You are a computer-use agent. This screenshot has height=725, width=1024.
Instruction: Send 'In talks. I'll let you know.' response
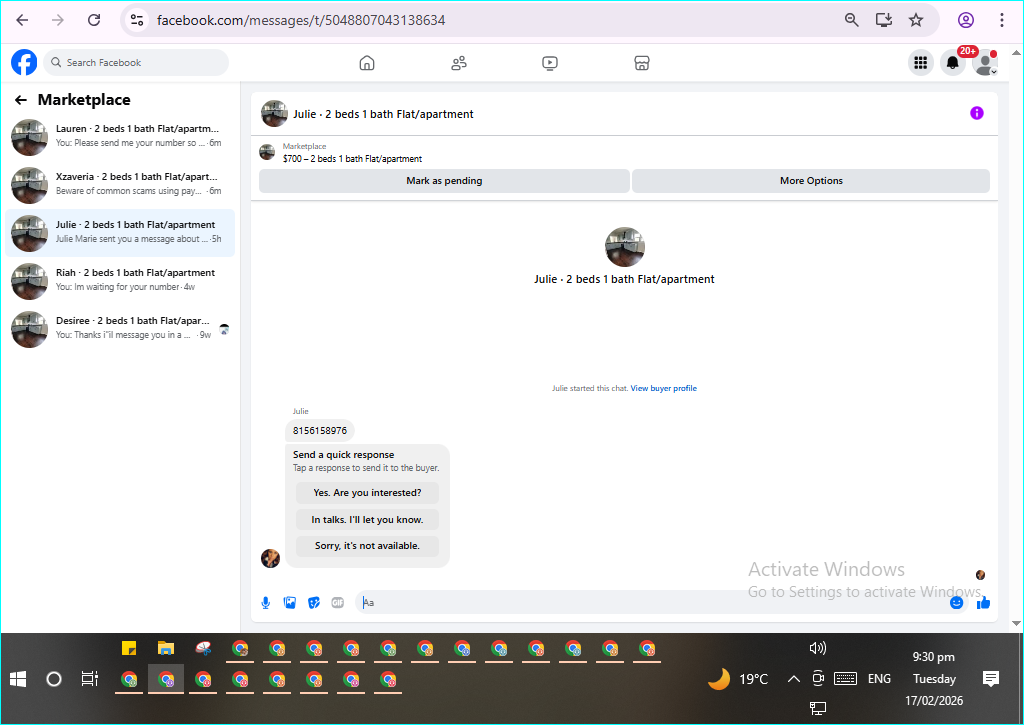tap(367, 520)
